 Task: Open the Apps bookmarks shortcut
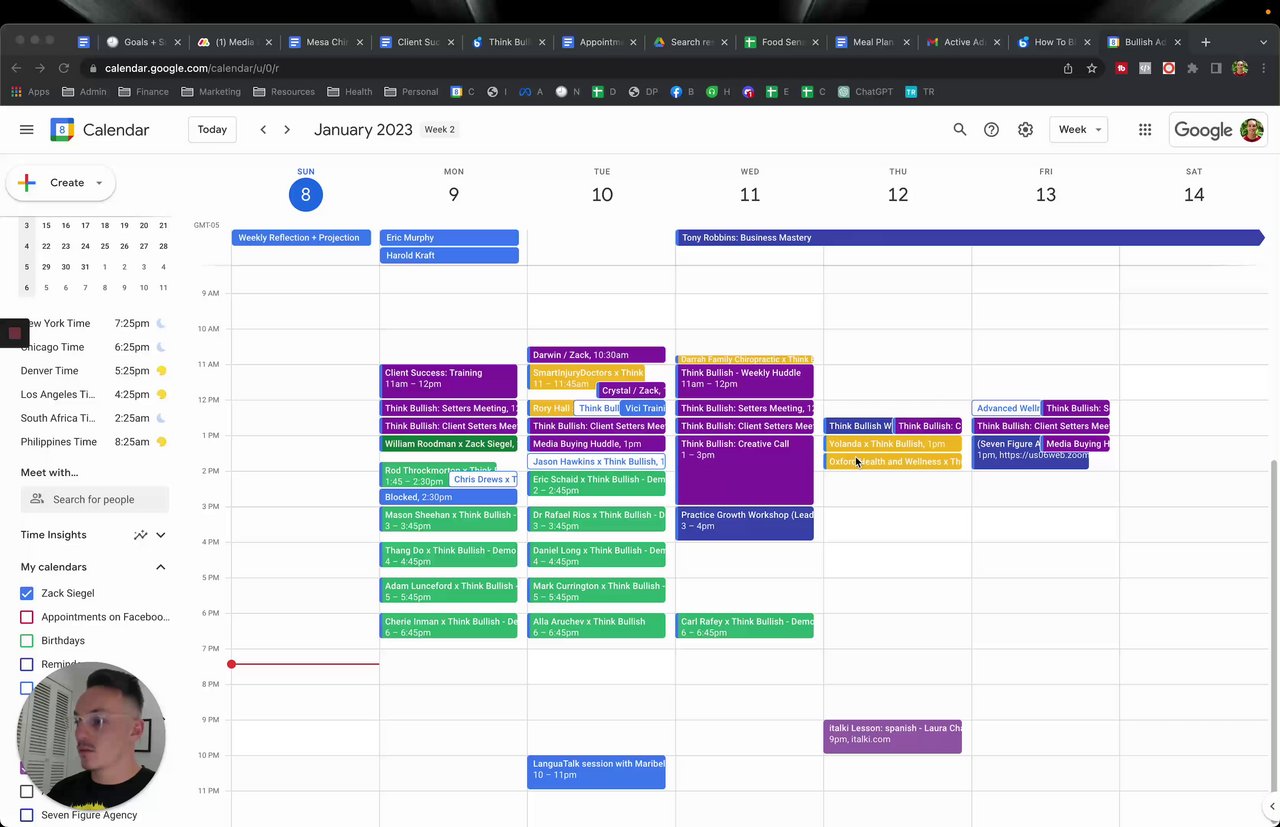click(30, 92)
